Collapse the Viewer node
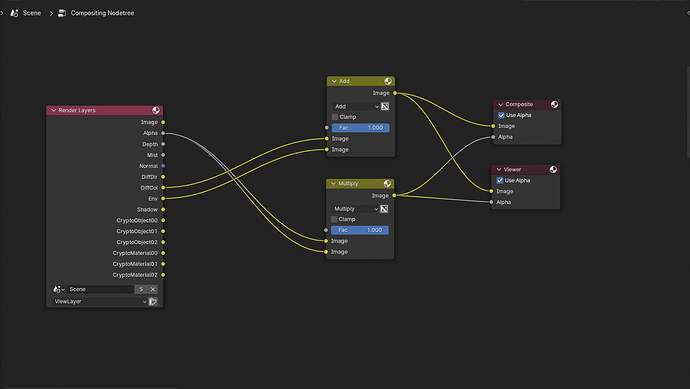 [x=499, y=169]
